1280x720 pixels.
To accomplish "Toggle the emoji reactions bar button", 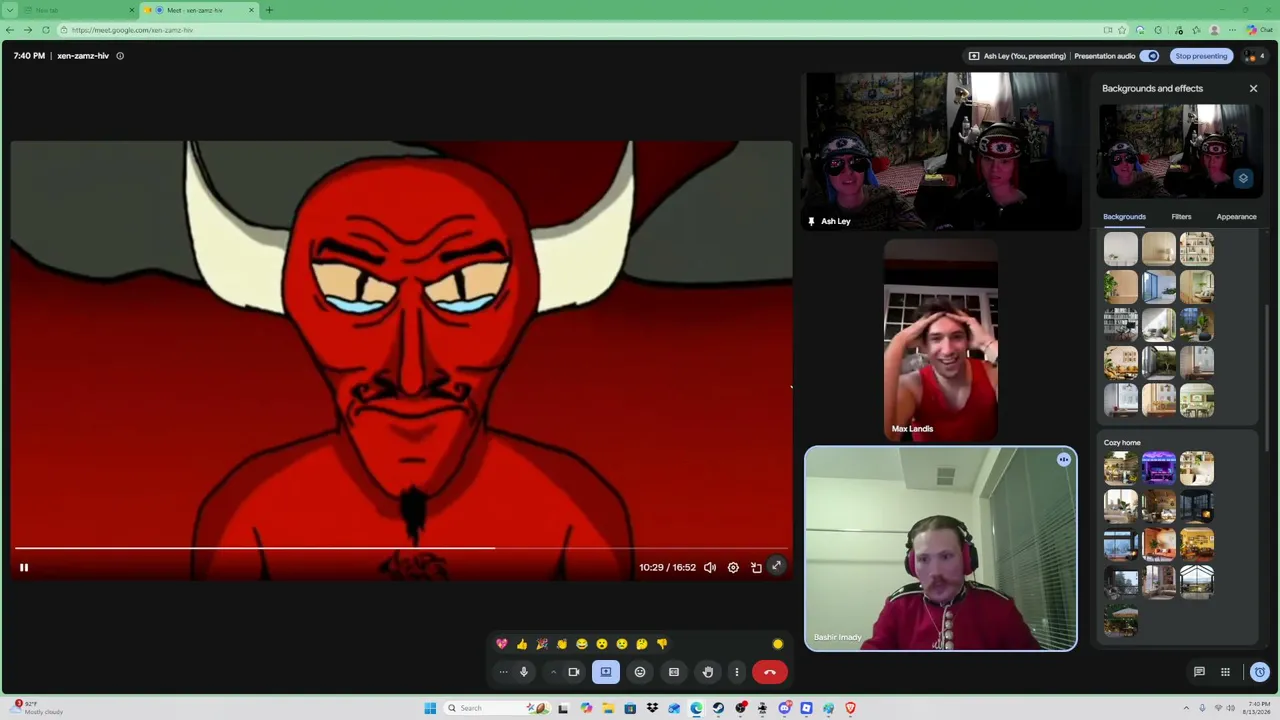I will pyautogui.click(x=640, y=672).
